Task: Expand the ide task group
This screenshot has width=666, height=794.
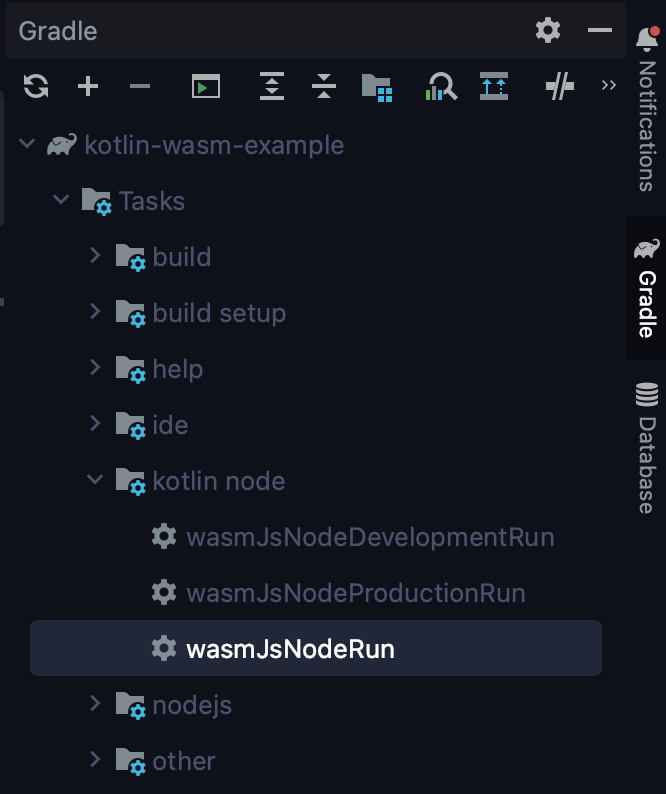Action: (95, 423)
